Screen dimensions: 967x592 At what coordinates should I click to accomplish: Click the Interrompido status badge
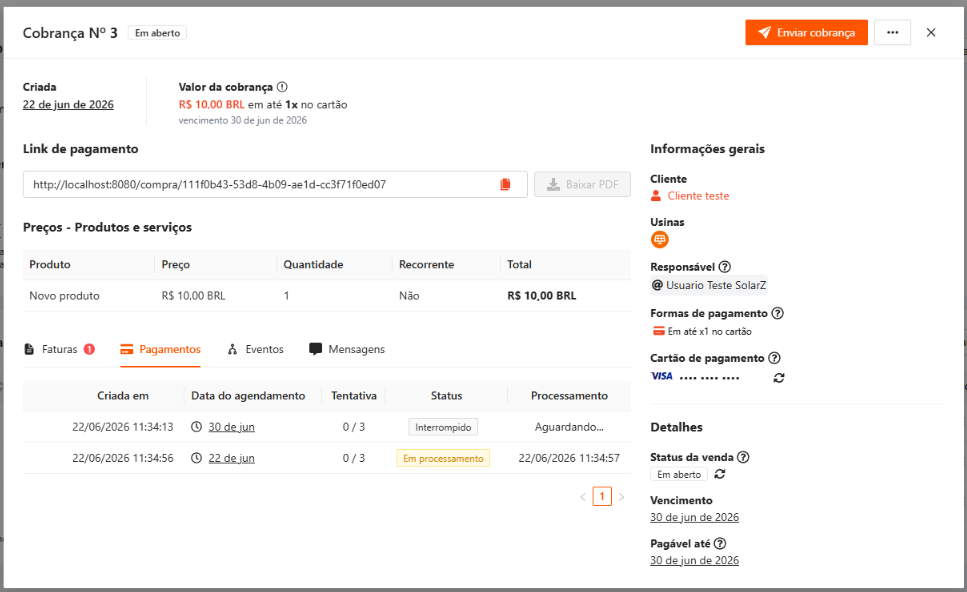[x=443, y=427]
